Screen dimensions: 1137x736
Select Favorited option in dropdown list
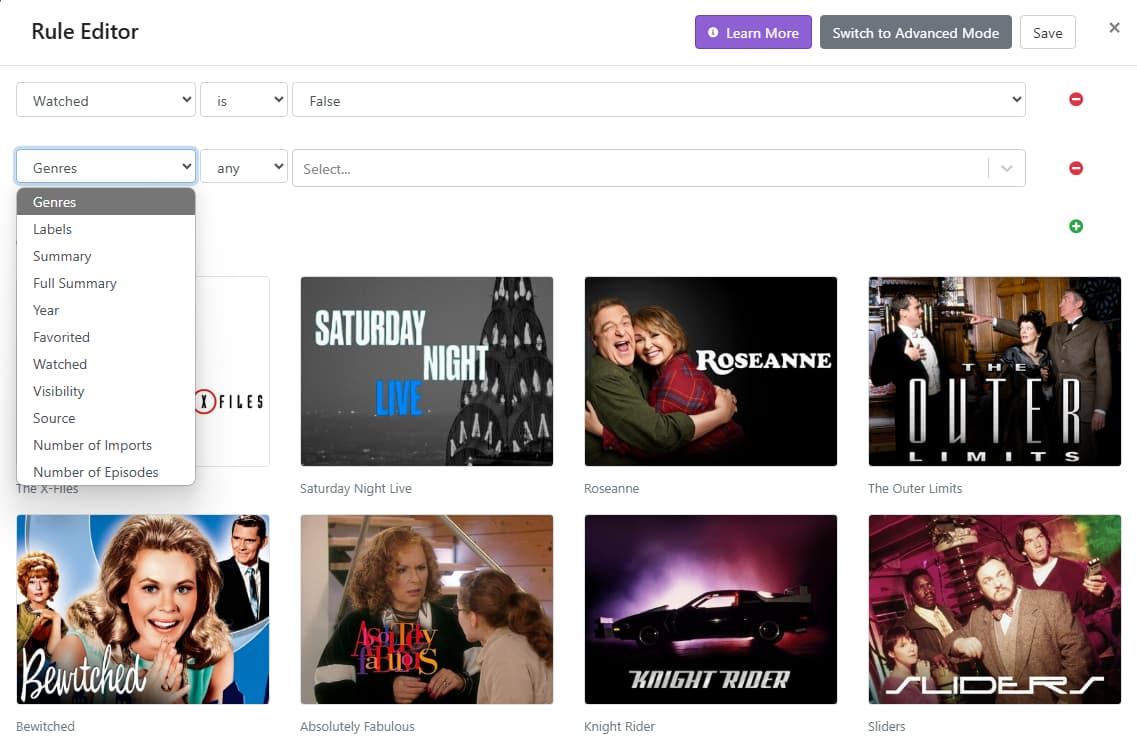(x=61, y=337)
